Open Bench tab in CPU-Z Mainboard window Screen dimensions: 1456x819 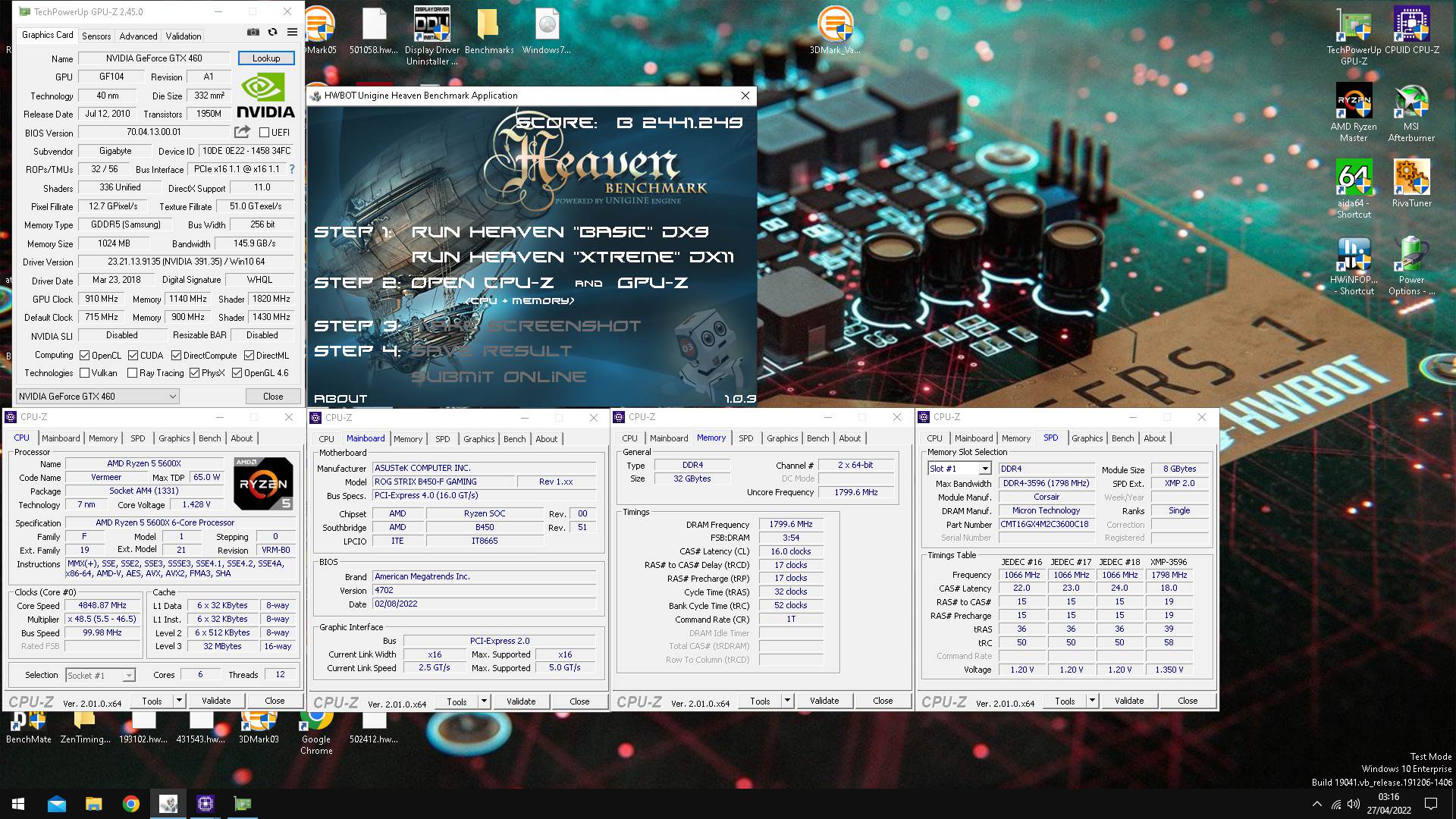(515, 439)
